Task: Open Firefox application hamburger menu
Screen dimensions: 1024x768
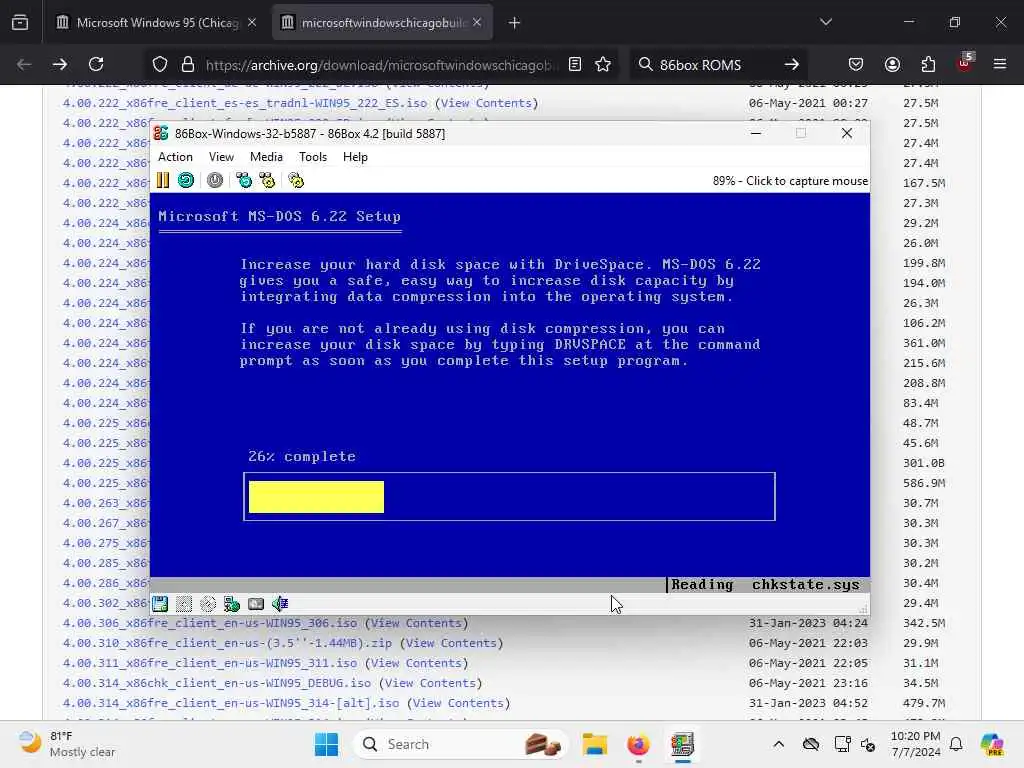Action: [x=1000, y=64]
